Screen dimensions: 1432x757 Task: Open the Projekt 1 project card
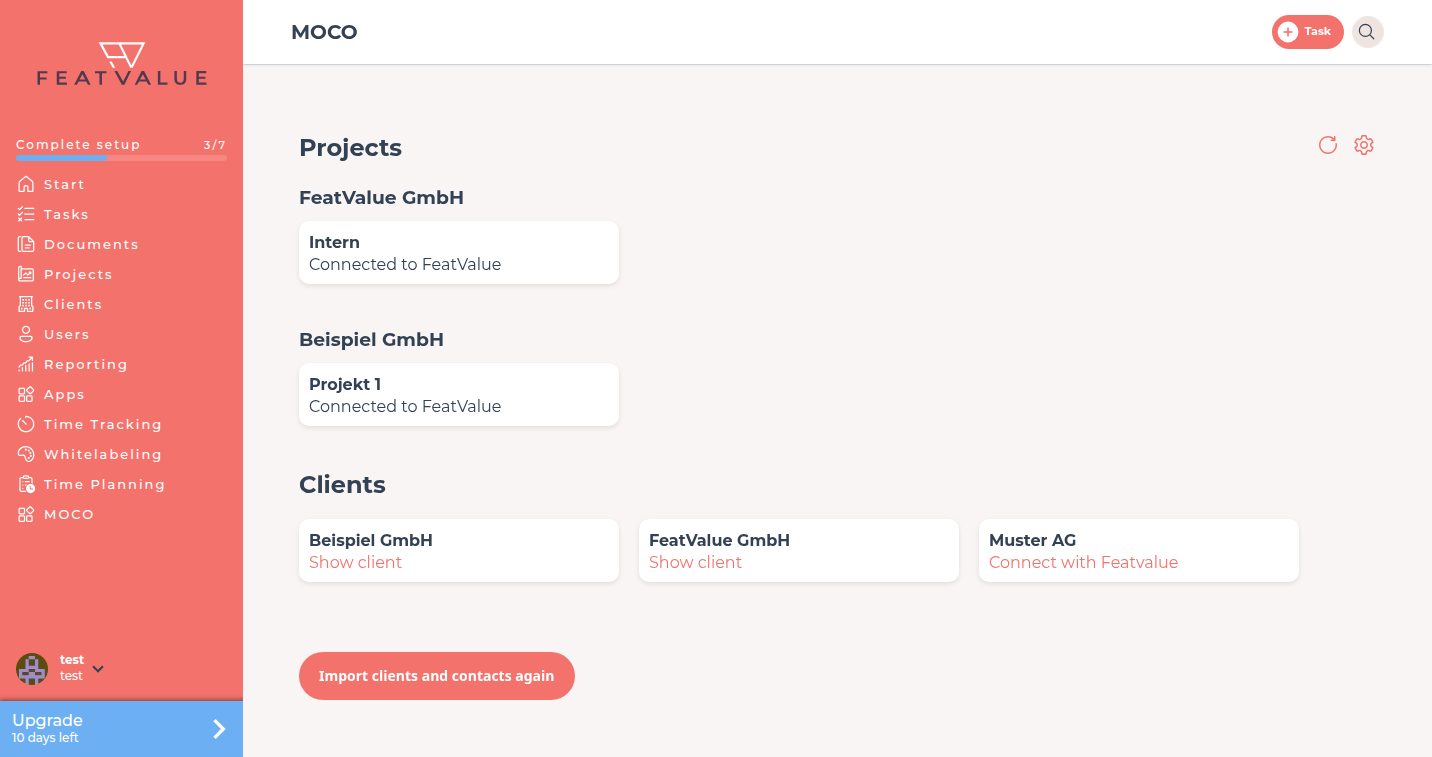coord(459,395)
